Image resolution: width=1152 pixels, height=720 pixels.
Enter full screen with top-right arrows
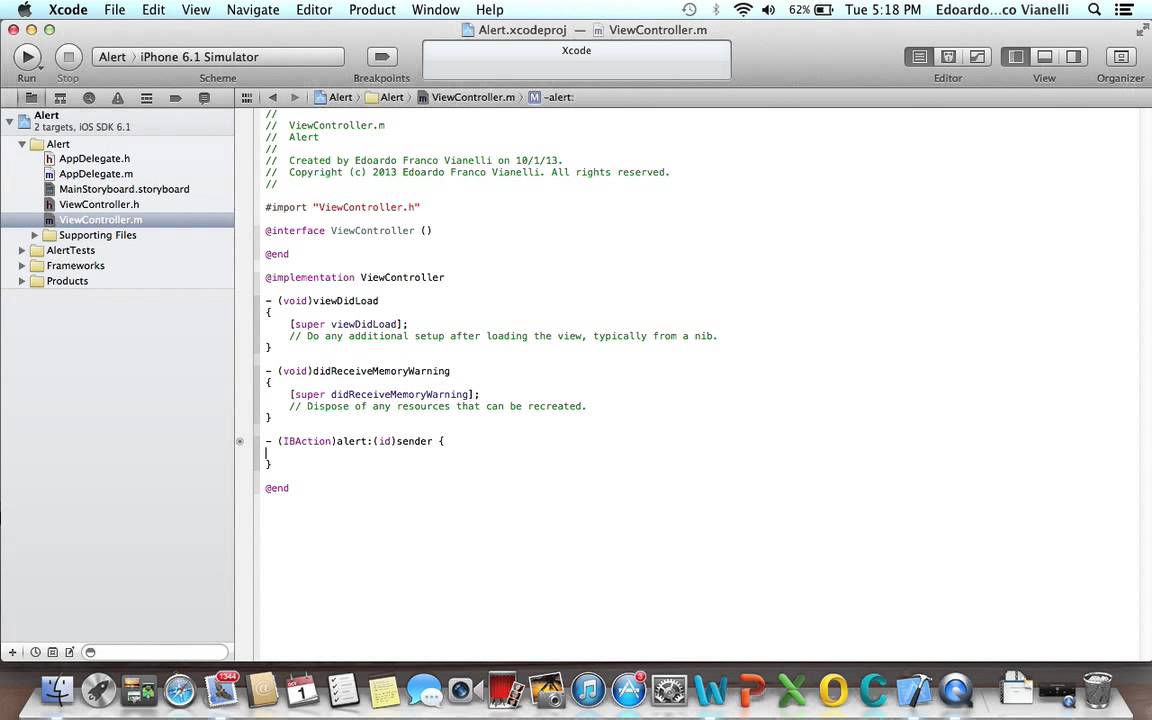[x=1142, y=29]
